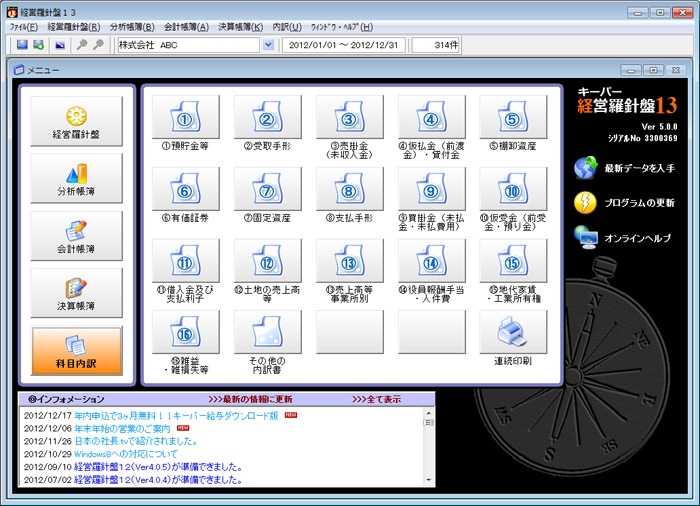This screenshot has height=506, width=700.
Task: Click >>>全て表示 link
Action: (x=376, y=399)
